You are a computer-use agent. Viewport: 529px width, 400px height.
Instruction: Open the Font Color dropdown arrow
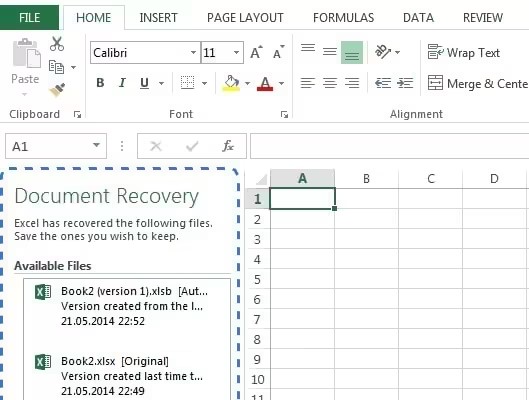pos(281,83)
